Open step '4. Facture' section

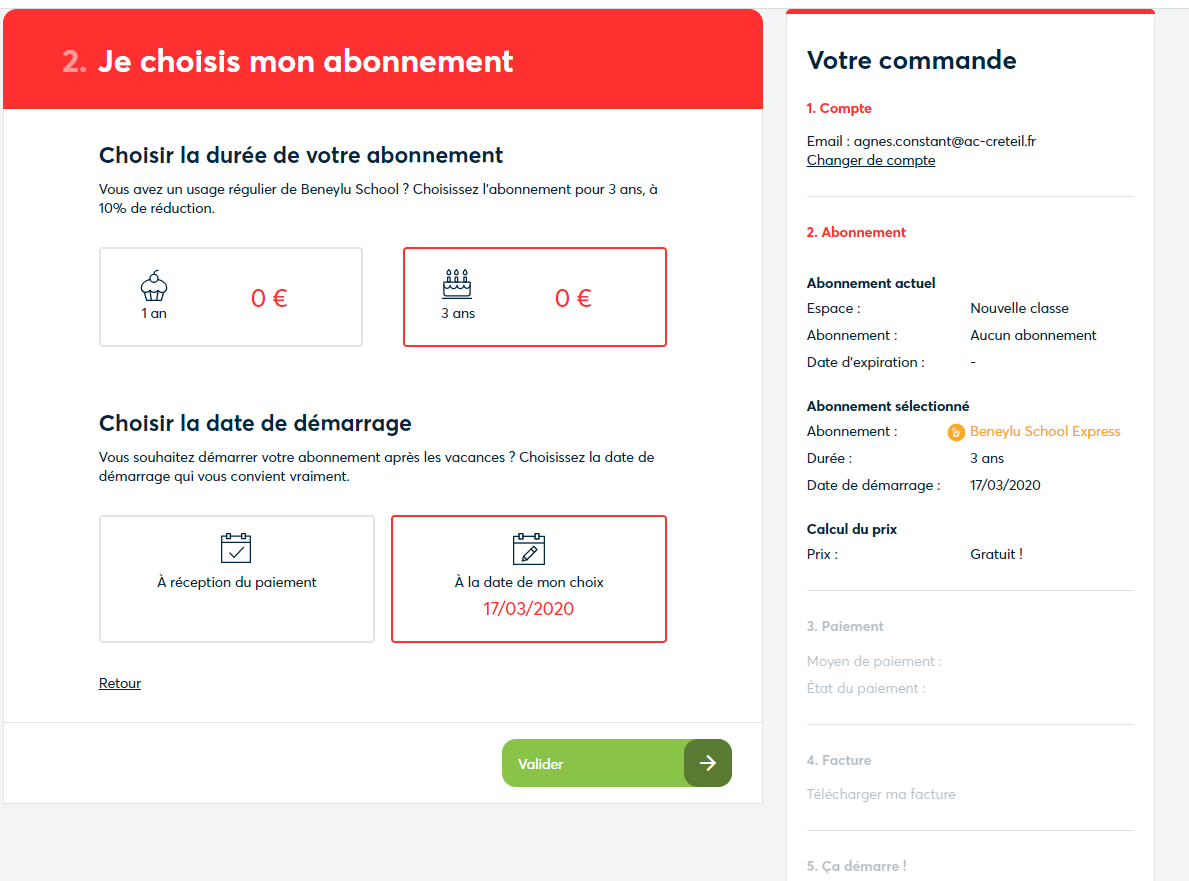tap(838, 760)
